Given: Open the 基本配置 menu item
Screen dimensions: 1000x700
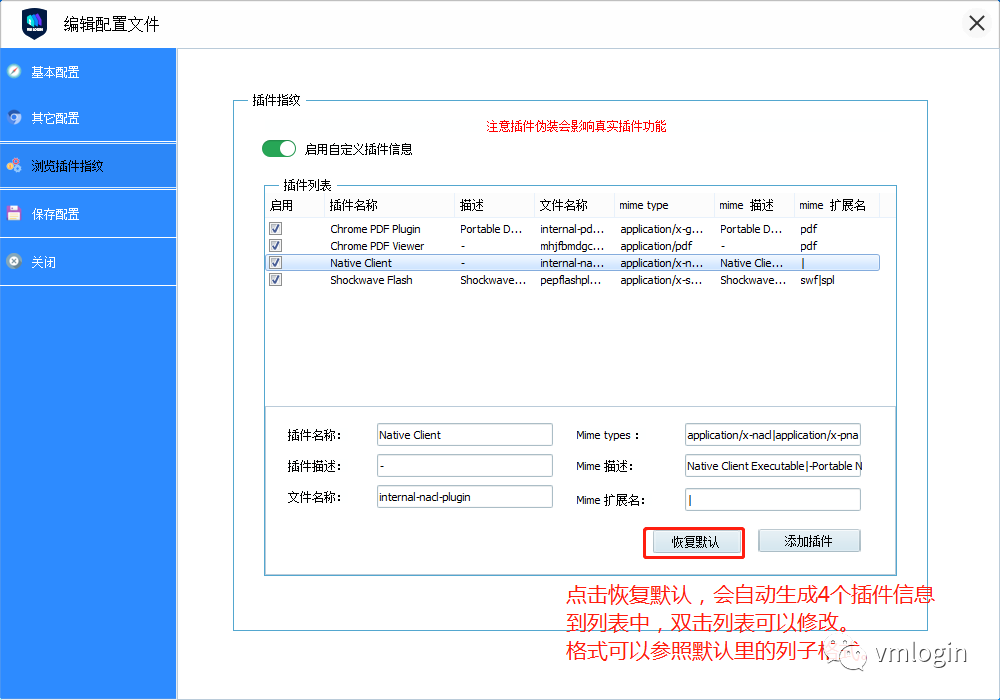Looking at the screenshot, I should 55,72.
